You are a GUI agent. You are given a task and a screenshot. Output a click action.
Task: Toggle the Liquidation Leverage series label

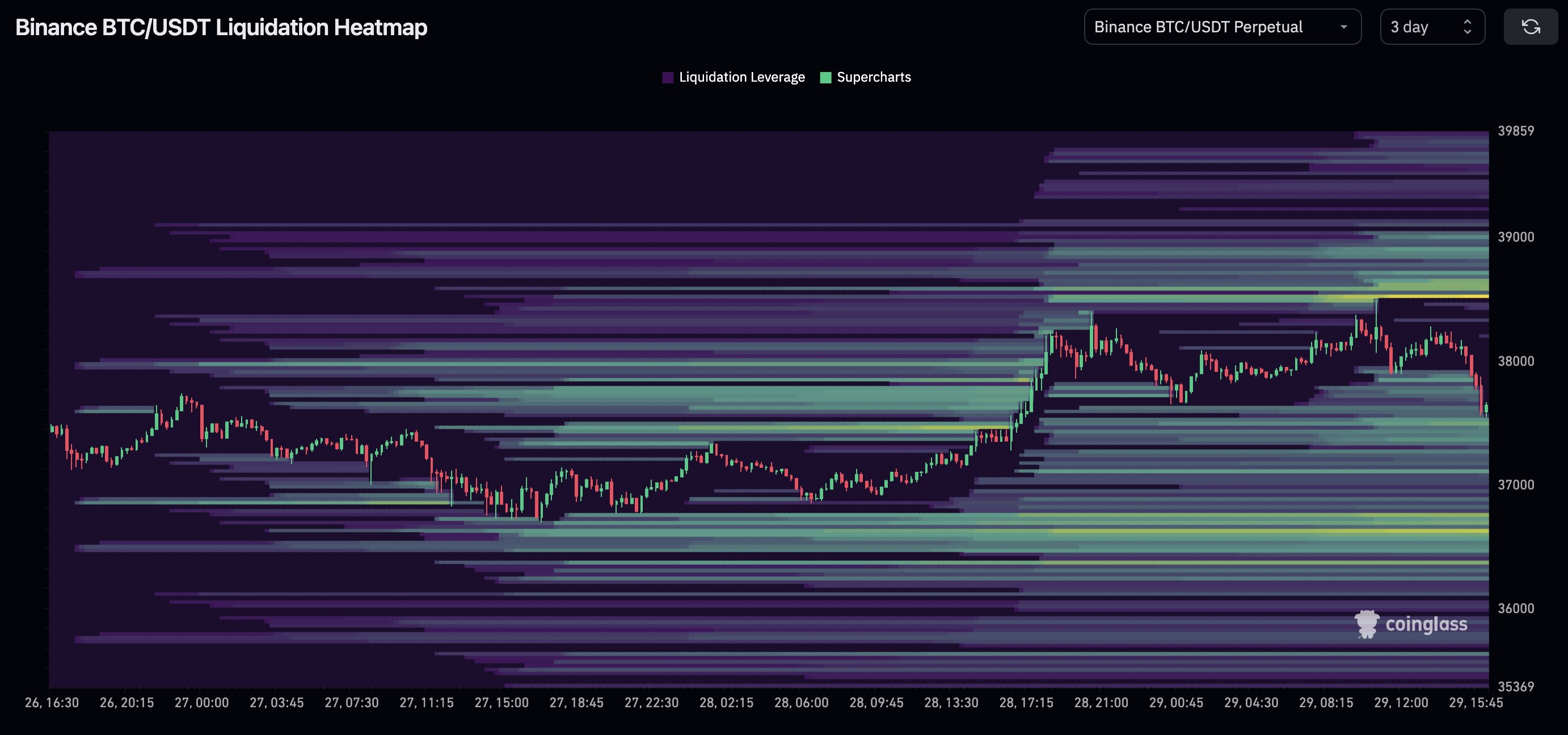click(x=741, y=77)
